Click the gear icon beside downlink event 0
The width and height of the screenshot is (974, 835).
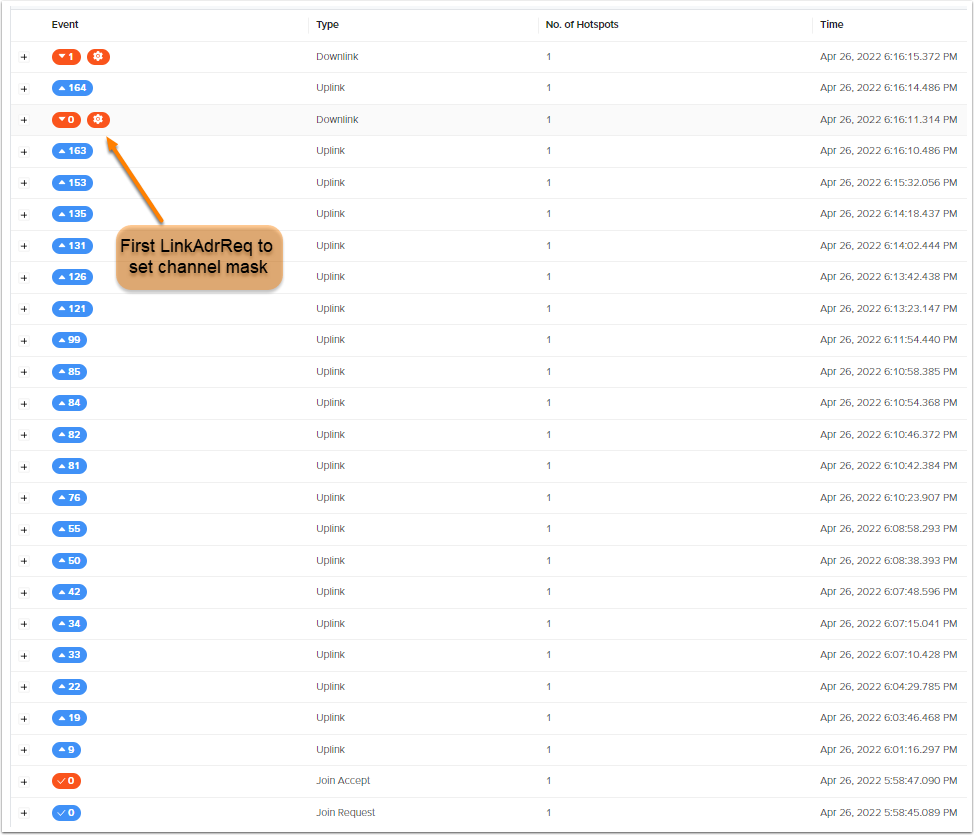click(98, 119)
